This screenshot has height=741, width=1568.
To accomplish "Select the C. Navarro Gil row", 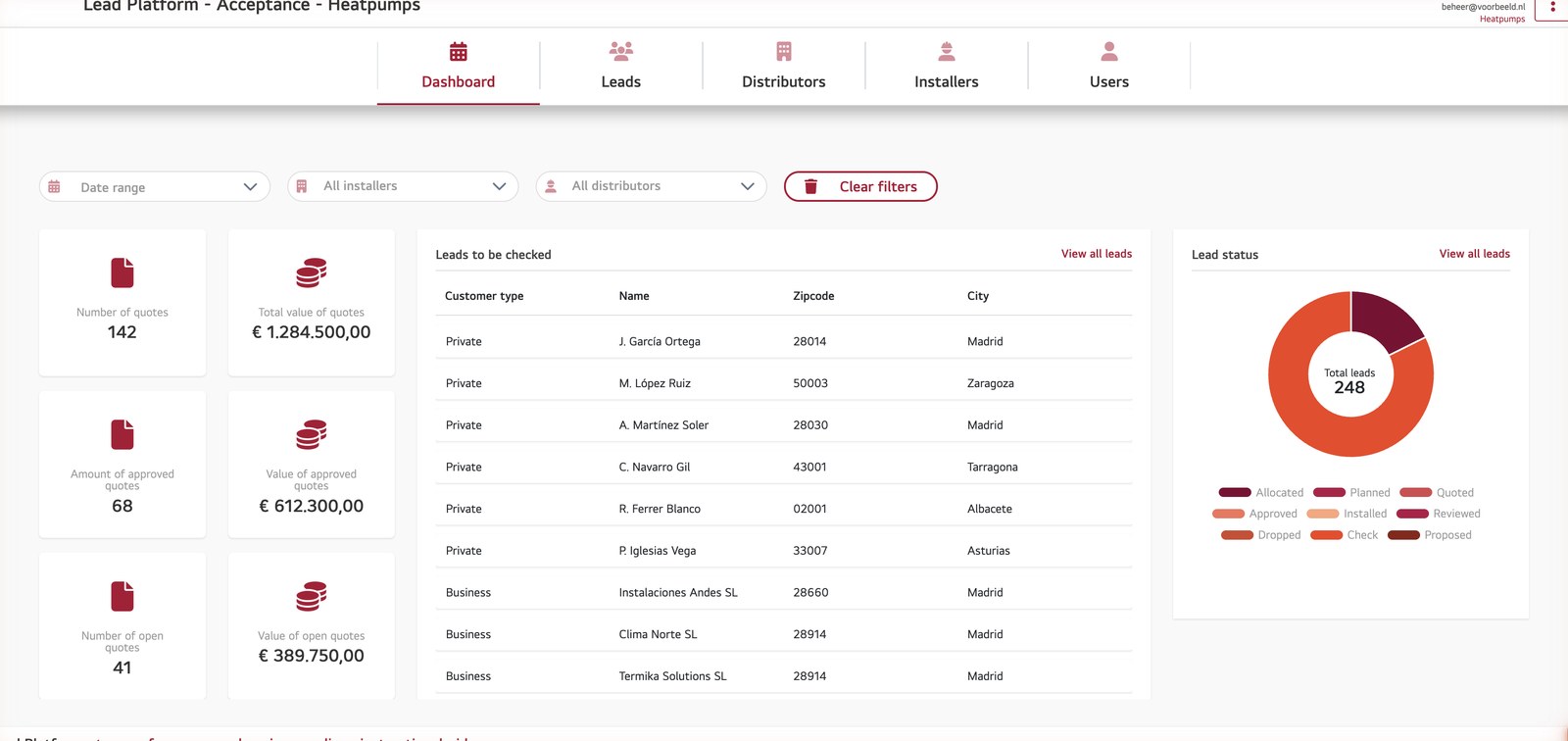I will (x=784, y=467).
